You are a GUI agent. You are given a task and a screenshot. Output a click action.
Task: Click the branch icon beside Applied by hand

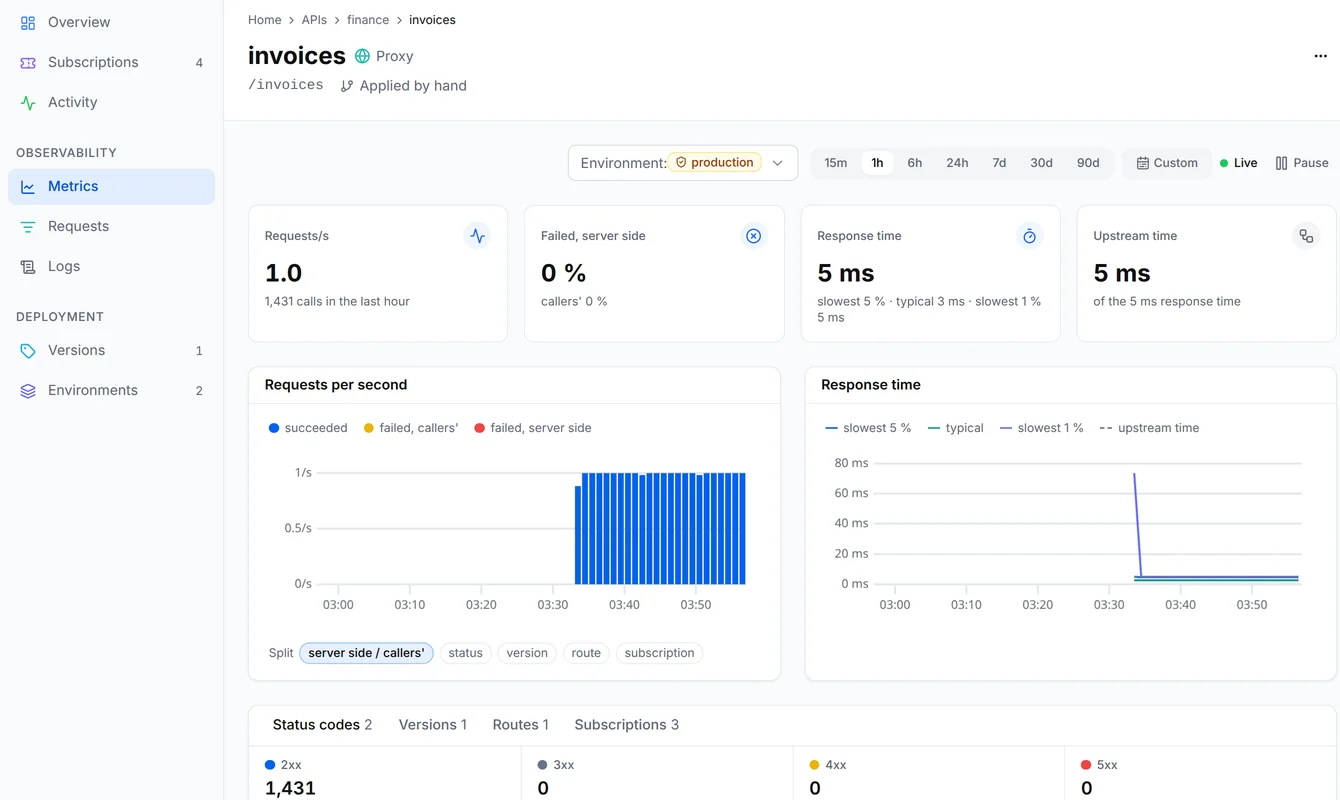pyautogui.click(x=347, y=86)
